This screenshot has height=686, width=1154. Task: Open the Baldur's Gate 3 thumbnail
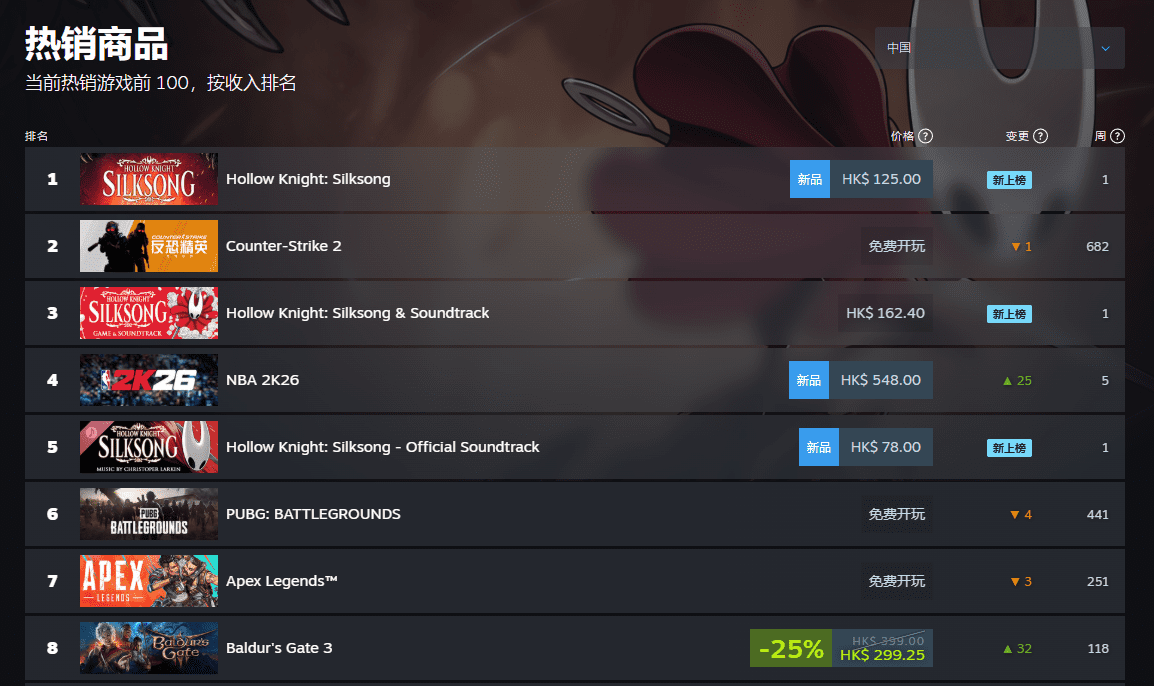tap(149, 648)
